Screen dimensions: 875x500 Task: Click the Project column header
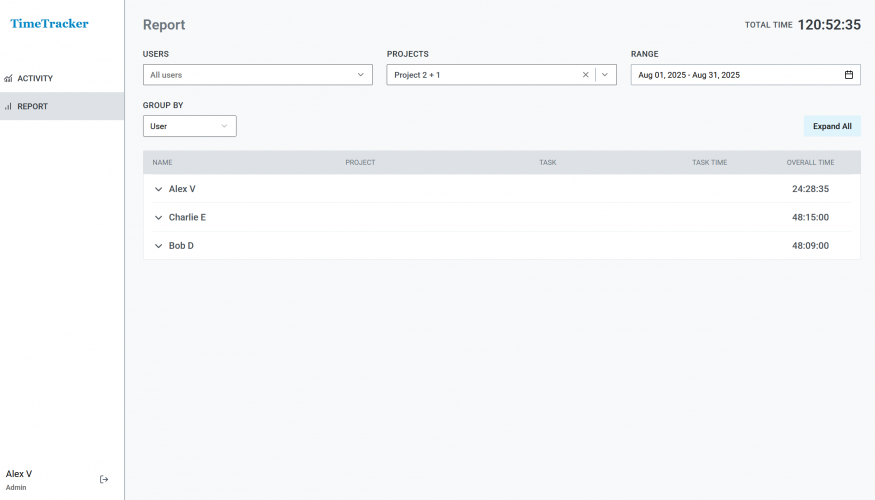click(360, 162)
